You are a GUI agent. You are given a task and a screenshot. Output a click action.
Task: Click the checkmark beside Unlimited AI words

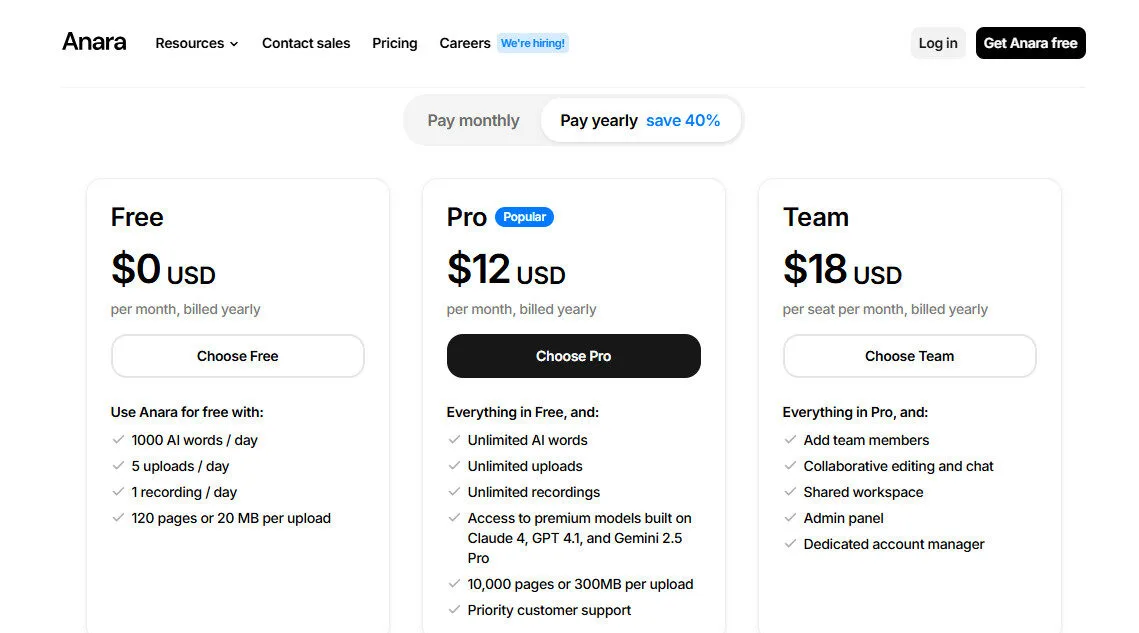[453, 440]
